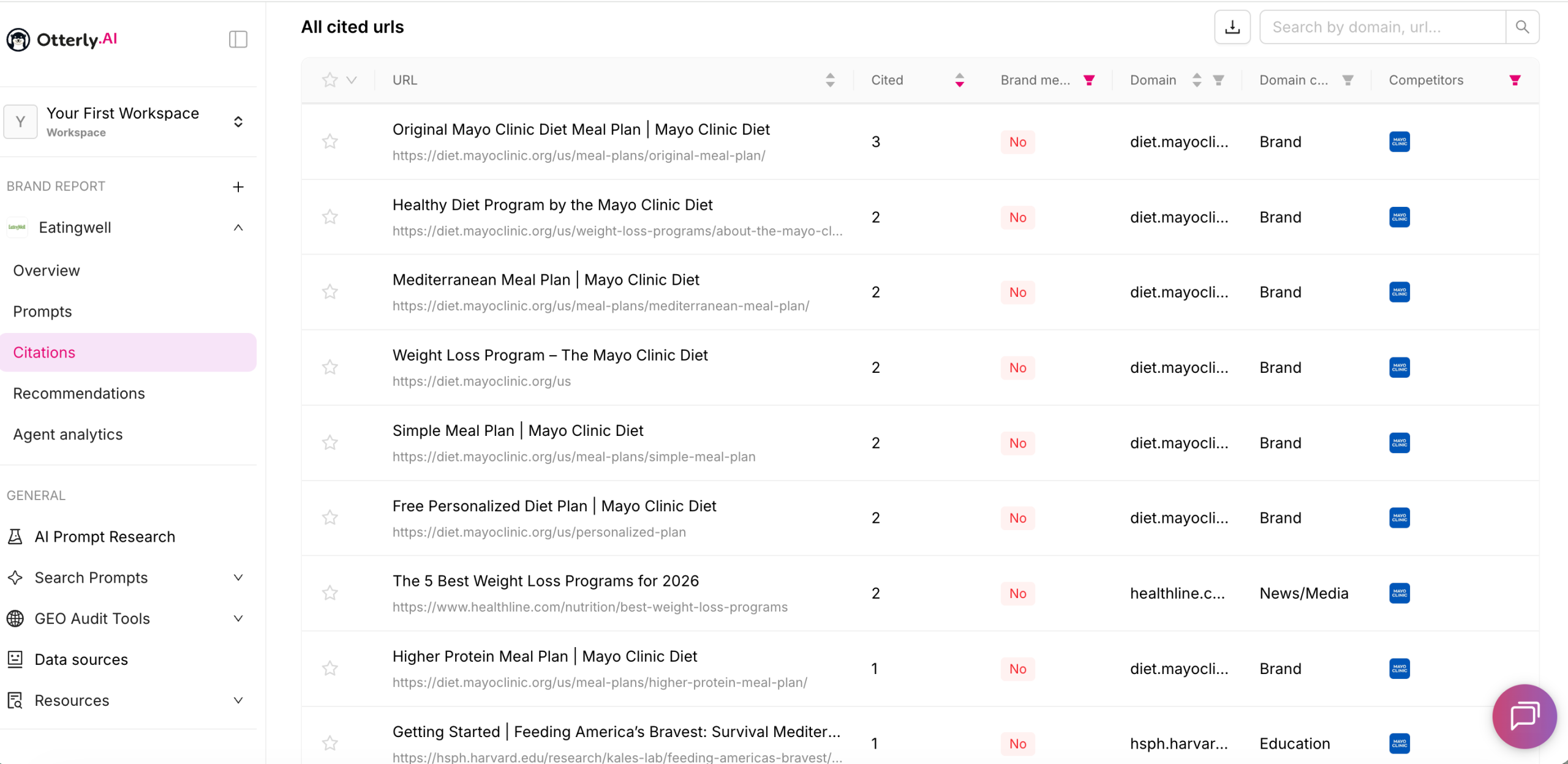Star the Original Mayo Clinic Diet Meal Plan row
This screenshot has width=1568, height=764.
point(330,141)
